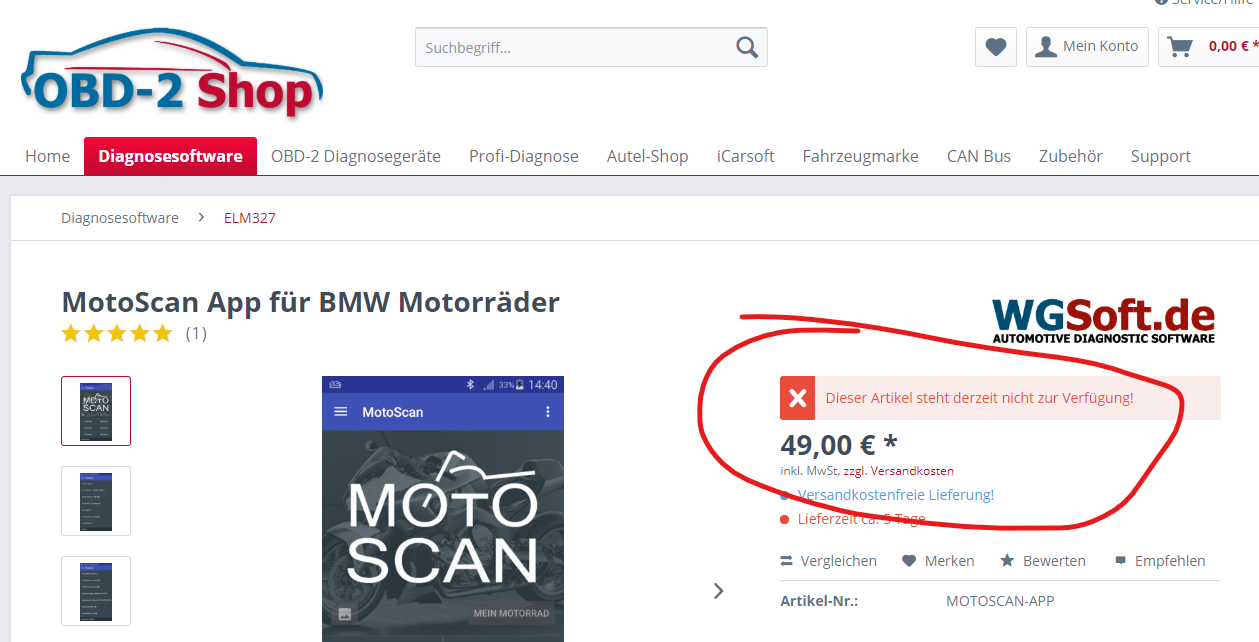The width and height of the screenshot is (1259, 642).
Task: Open the CAN Bus menu item
Action: (979, 156)
